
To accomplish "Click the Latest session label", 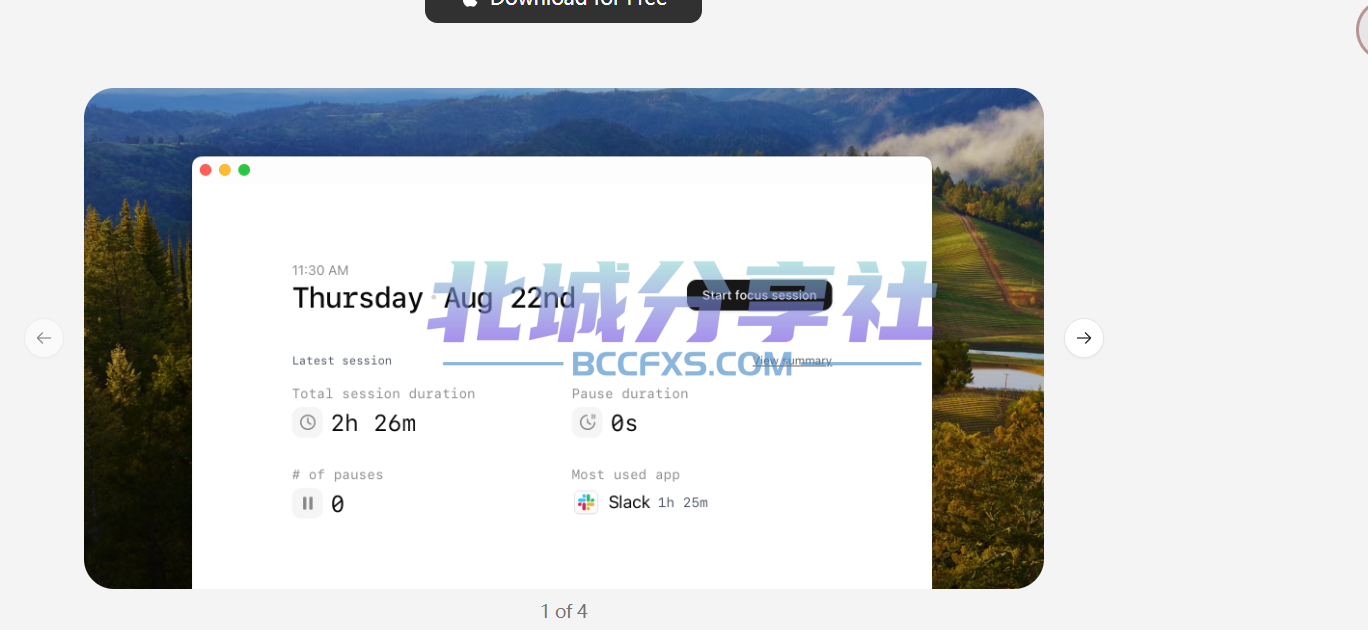I will [x=342, y=361].
